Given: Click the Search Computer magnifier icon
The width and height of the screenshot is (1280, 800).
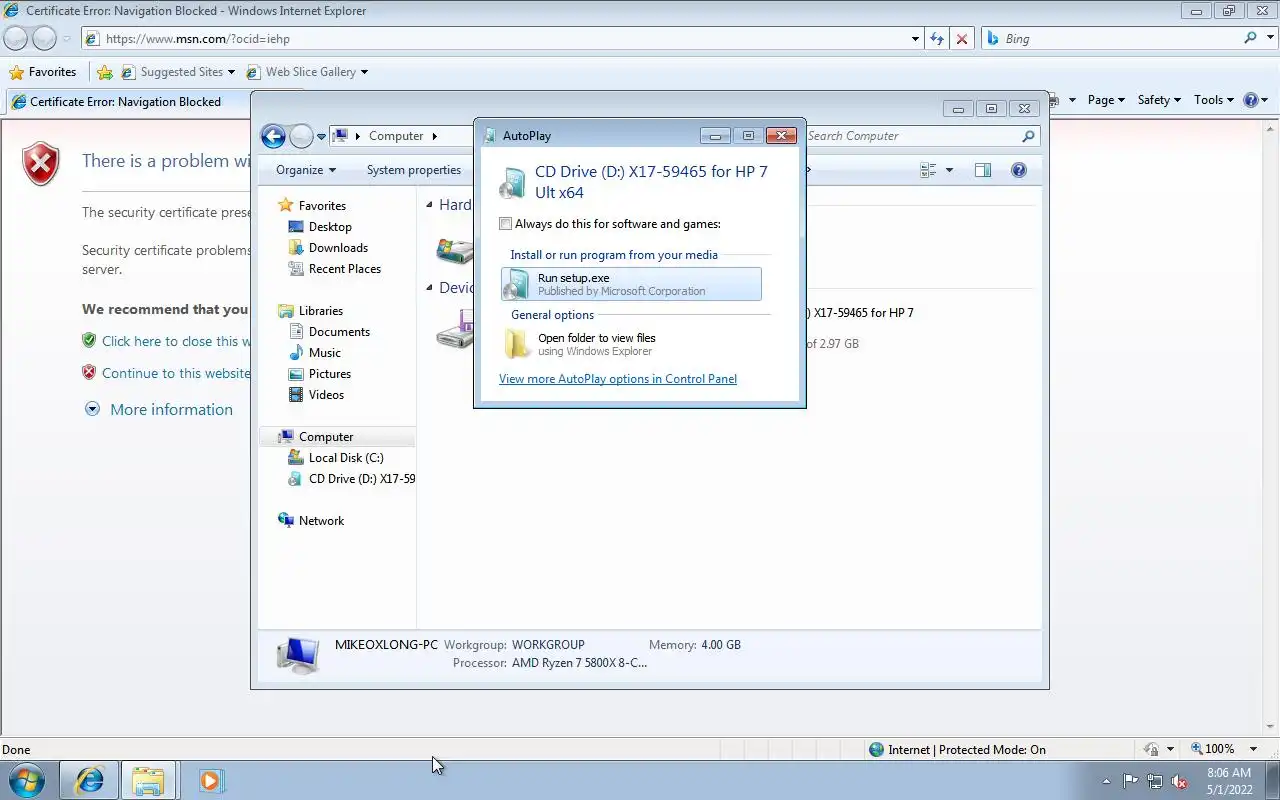Looking at the screenshot, I should [x=1028, y=136].
